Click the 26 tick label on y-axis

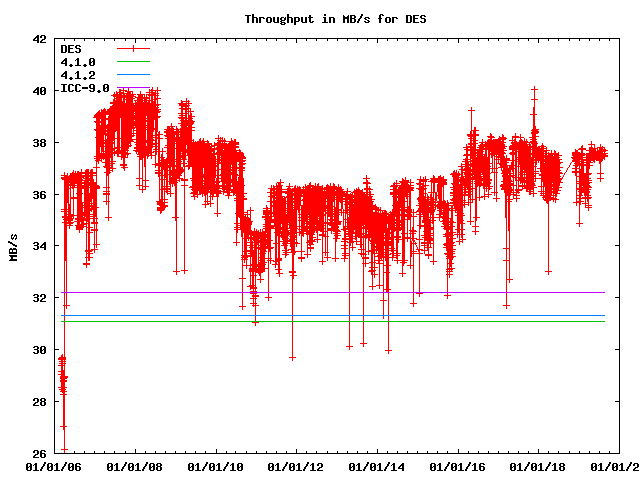[x=39, y=453]
